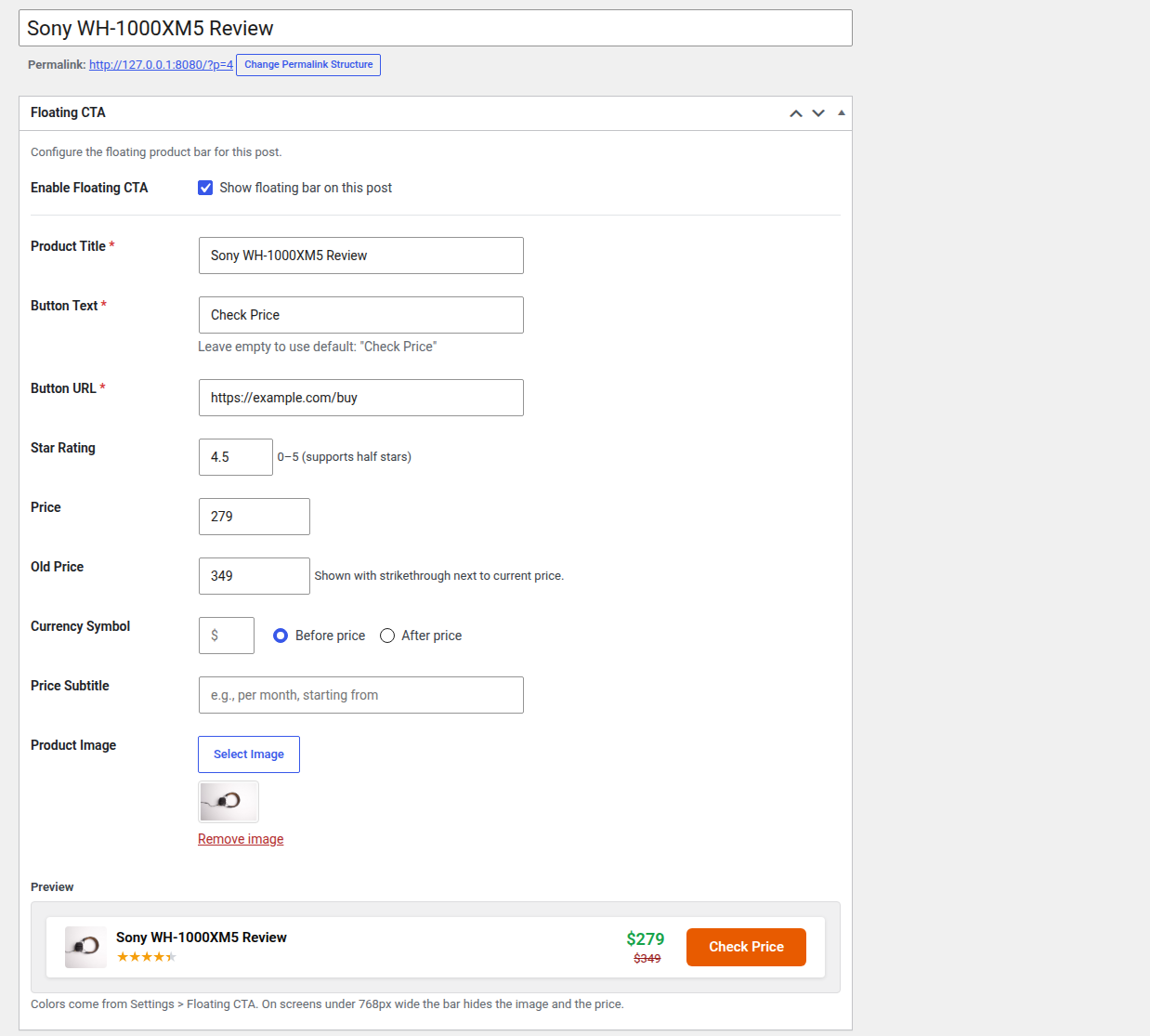Focus the Button Text input
The height and width of the screenshot is (1036, 1150).
pyautogui.click(x=361, y=315)
